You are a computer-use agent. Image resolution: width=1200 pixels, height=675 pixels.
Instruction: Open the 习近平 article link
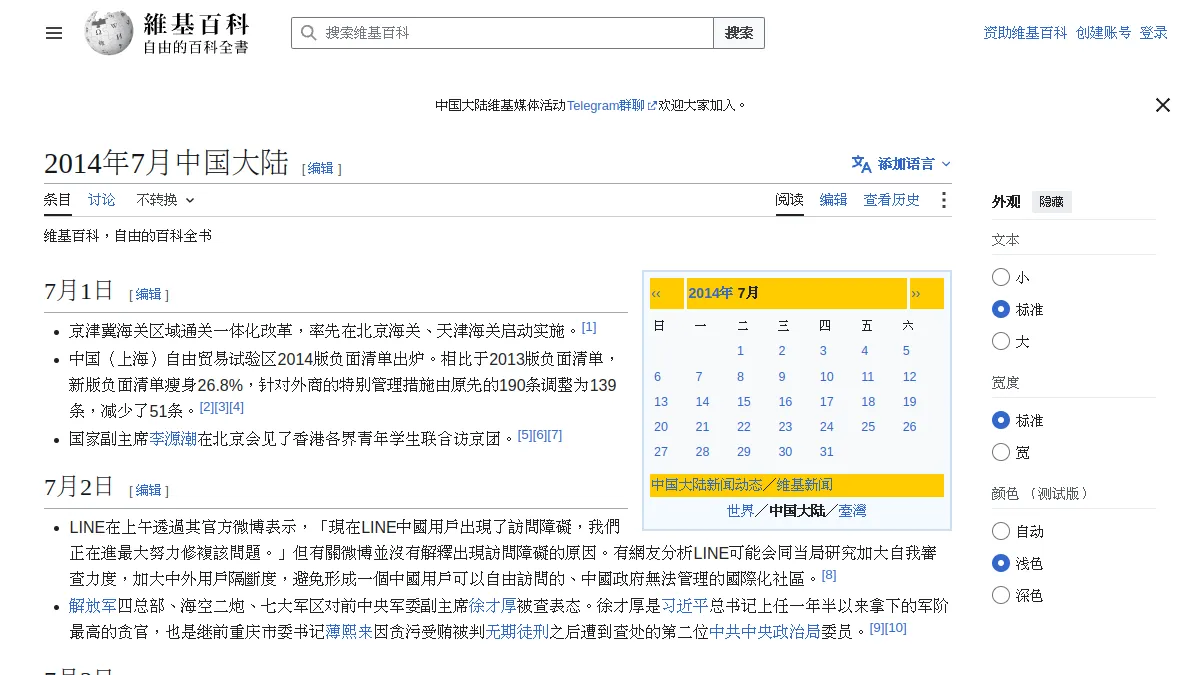[x=685, y=606]
